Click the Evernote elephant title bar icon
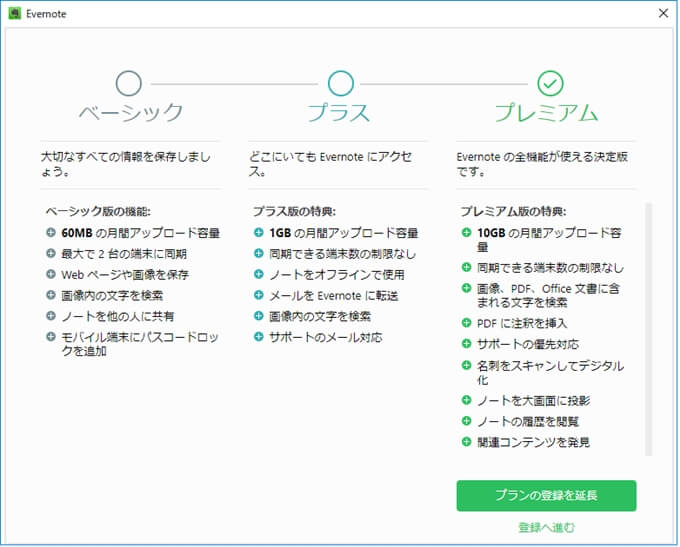 (x=15, y=13)
